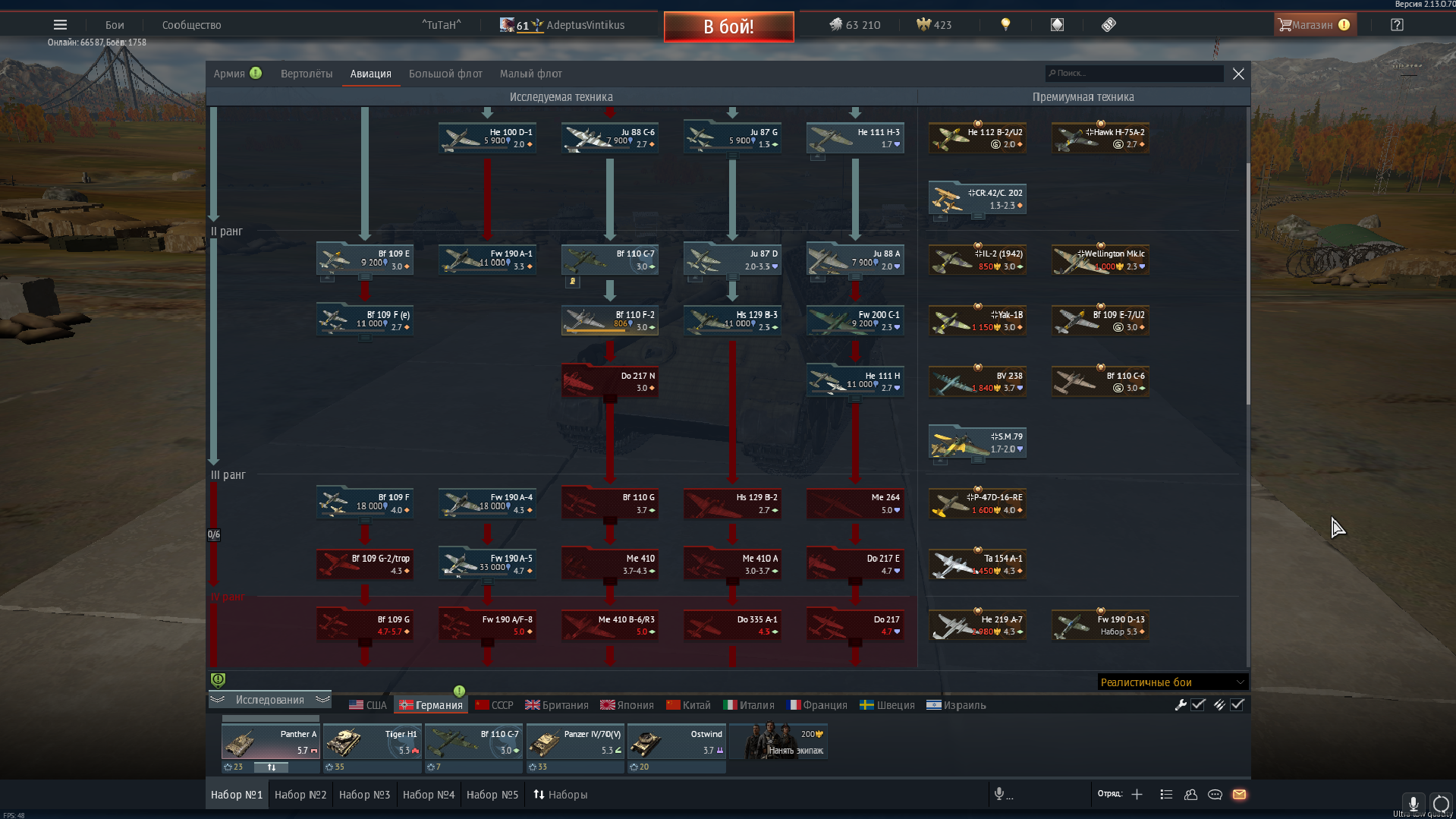Viewport: 1456px width, 819px height.
Task: Open the ticket/items icon in top bar
Action: (1109, 25)
